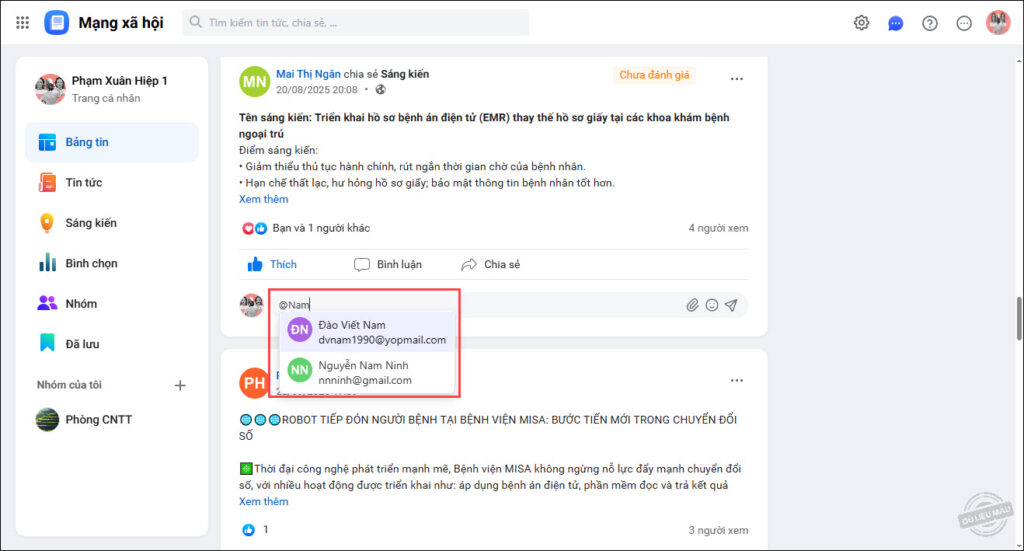1024x551 pixels.
Task: Click the Tin tức newspaper icon
Action: click(47, 183)
